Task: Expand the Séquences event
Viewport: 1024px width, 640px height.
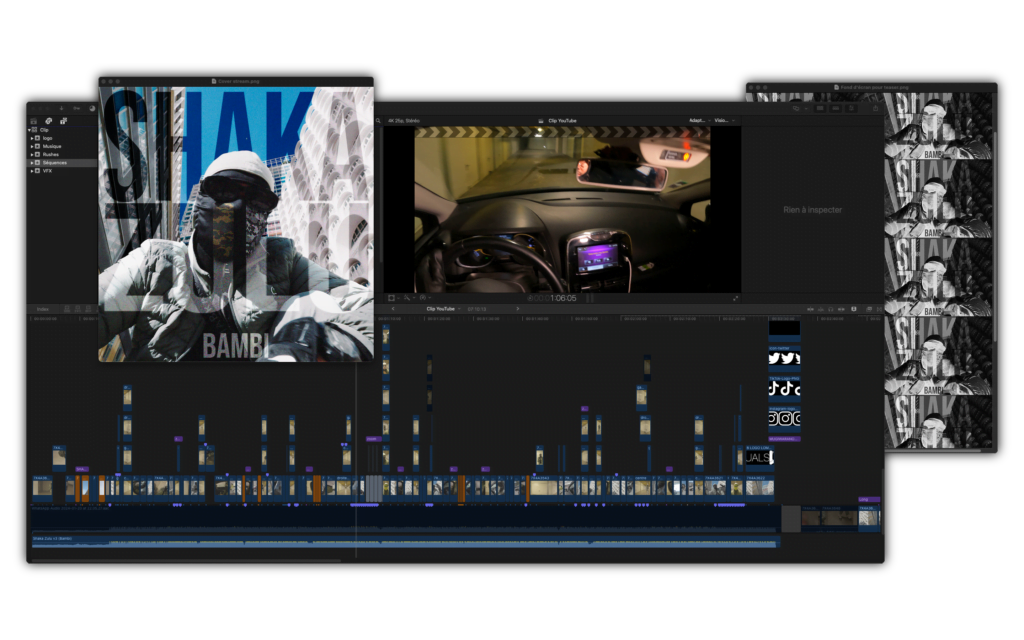Action: tap(32, 163)
